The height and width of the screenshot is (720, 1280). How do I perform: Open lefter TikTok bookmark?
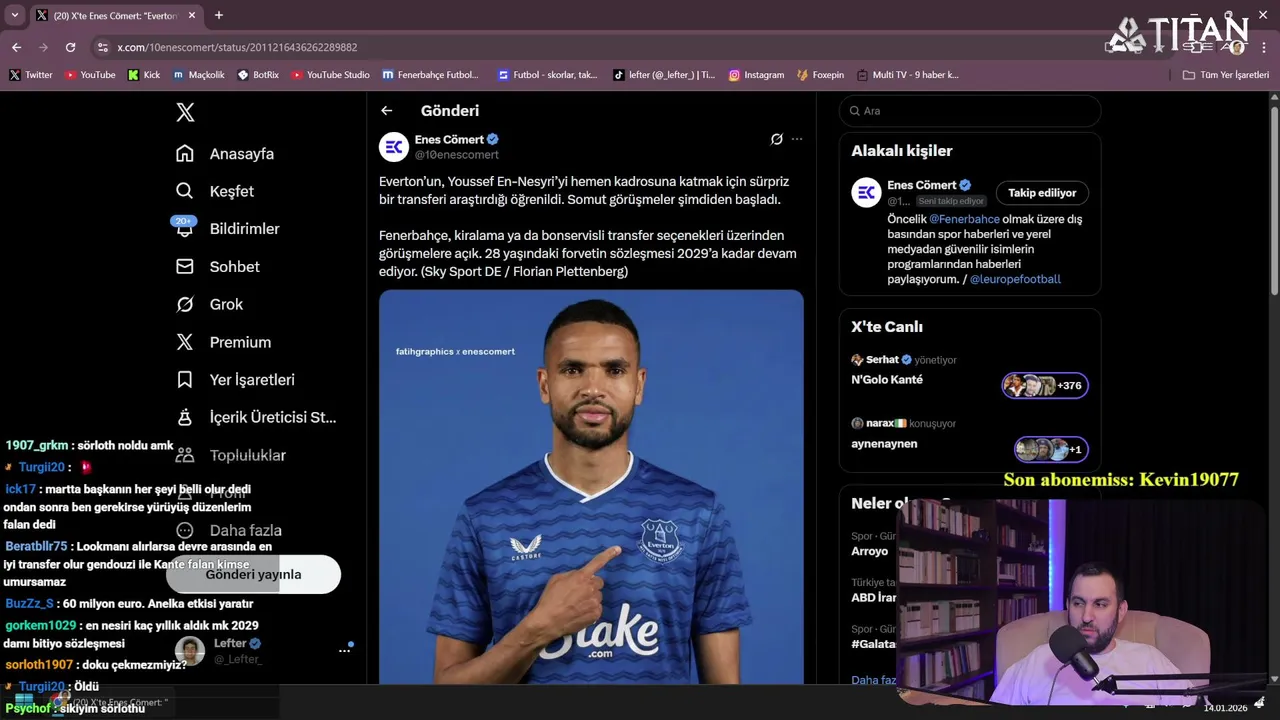664,75
